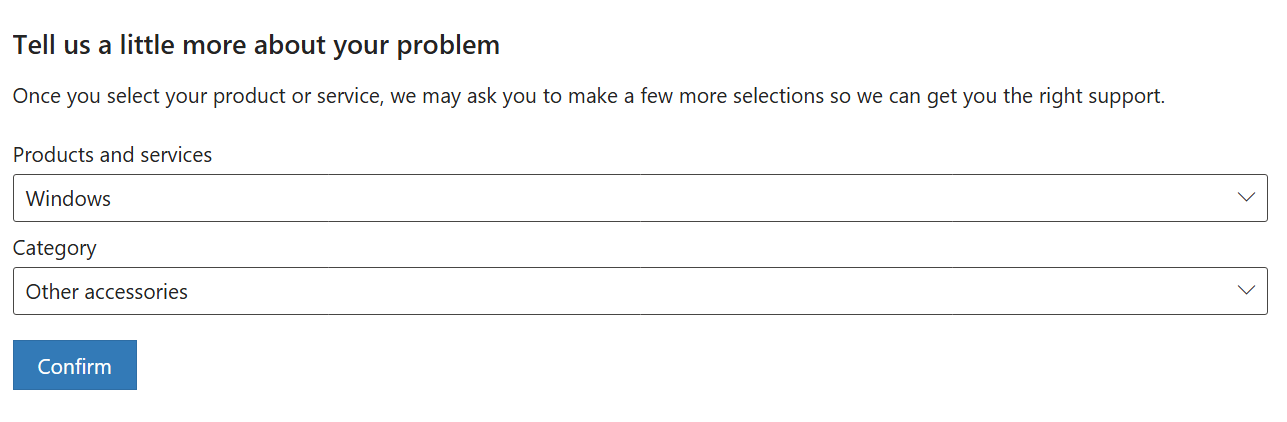Click the selected "Other accessories" value text
The image size is (1287, 422).
107,292
